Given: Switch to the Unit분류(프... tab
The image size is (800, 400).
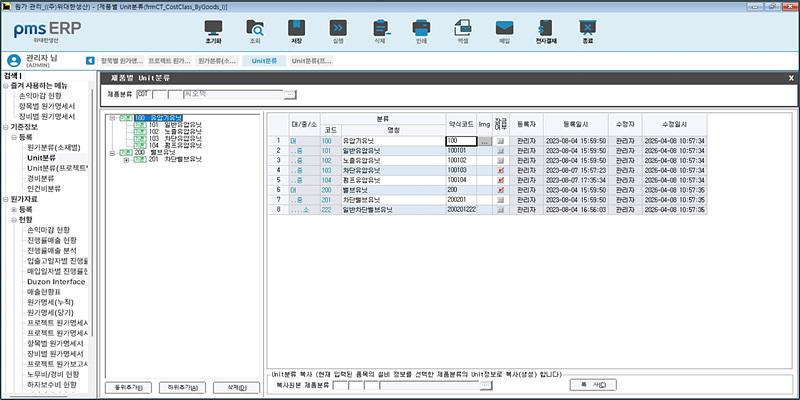Looking at the screenshot, I should (313, 61).
